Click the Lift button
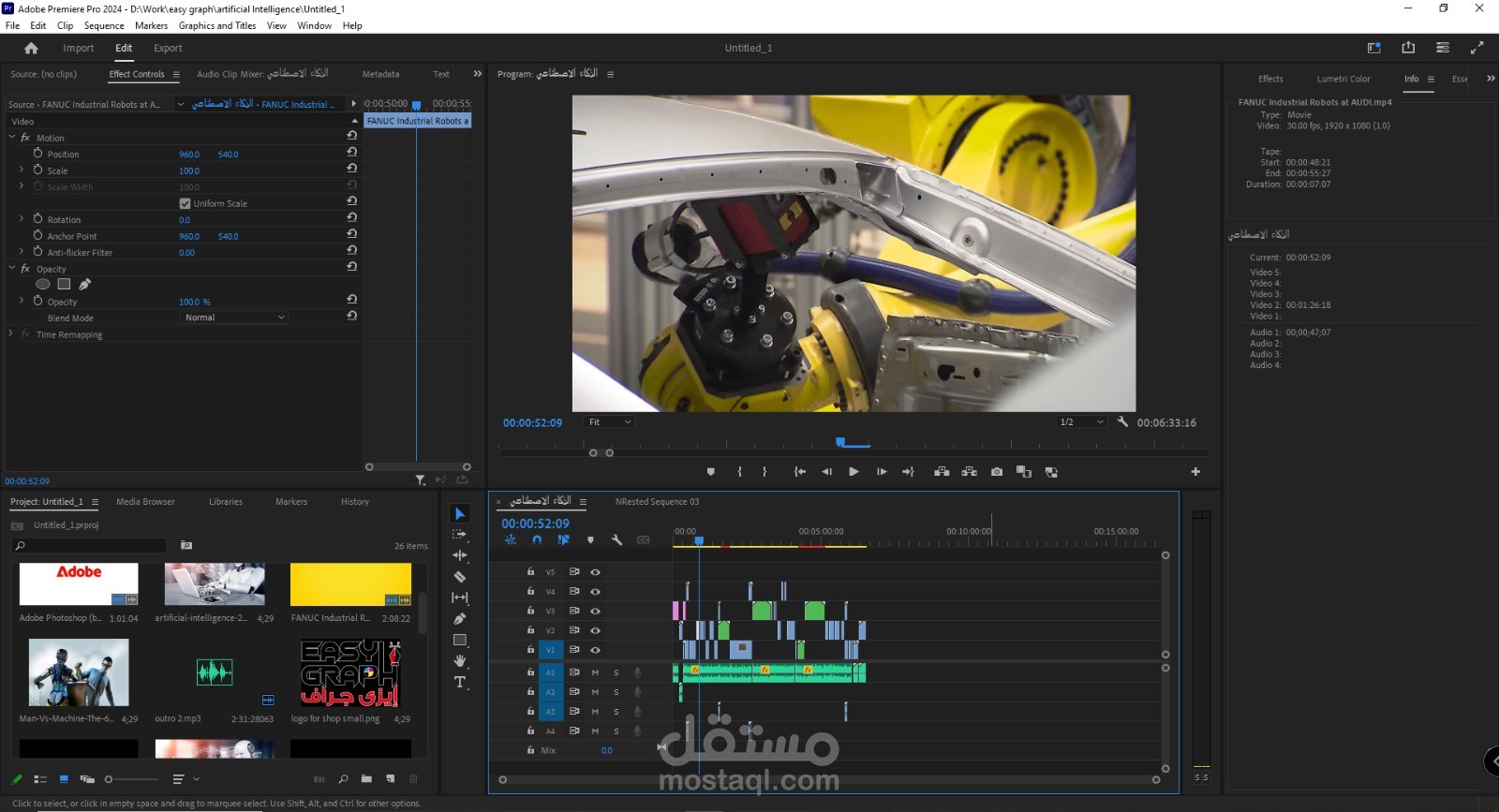The width and height of the screenshot is (1499, 812). click(x=942, y=472)
